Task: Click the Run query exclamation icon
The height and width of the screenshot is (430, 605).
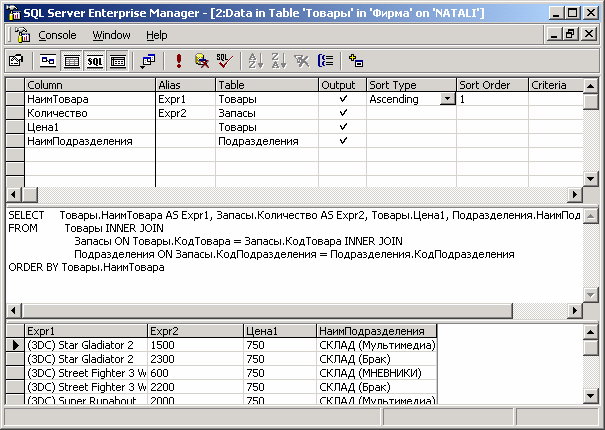Action: coord(179,61)
